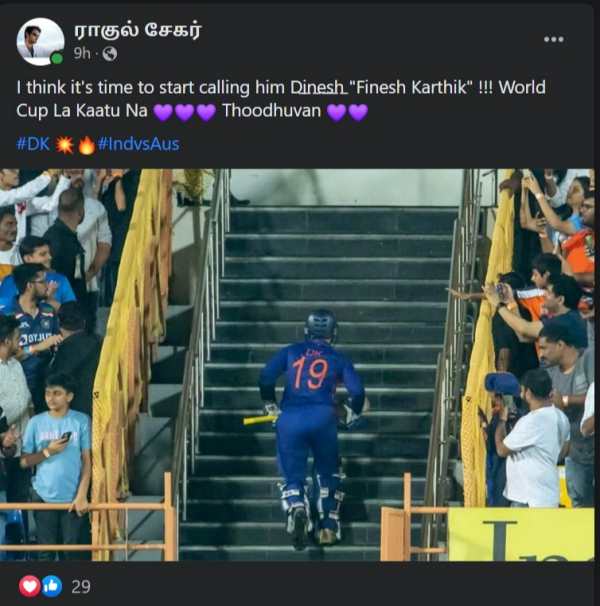Open the #DK hashtag
The height and width of the screenshot is (606, 600).
(33, 143)
